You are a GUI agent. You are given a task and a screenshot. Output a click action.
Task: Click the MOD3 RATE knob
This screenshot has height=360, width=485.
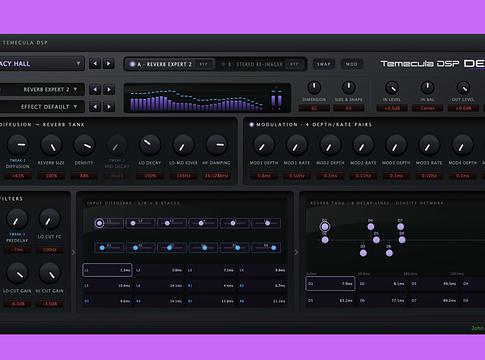coord(429,145)
